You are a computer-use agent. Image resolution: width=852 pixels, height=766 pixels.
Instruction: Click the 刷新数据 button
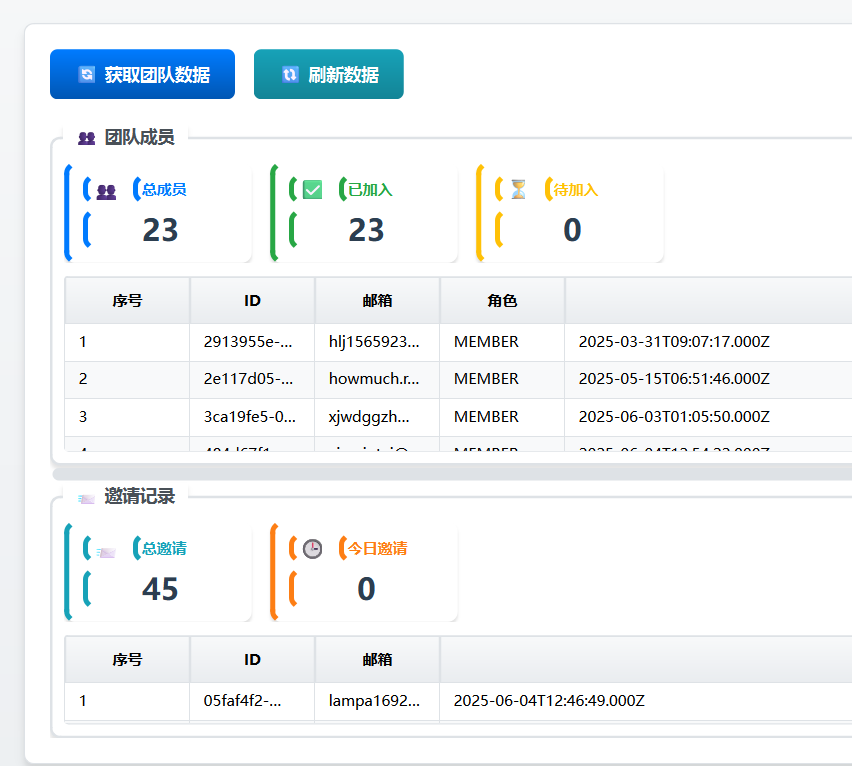[x=329, y=74]
